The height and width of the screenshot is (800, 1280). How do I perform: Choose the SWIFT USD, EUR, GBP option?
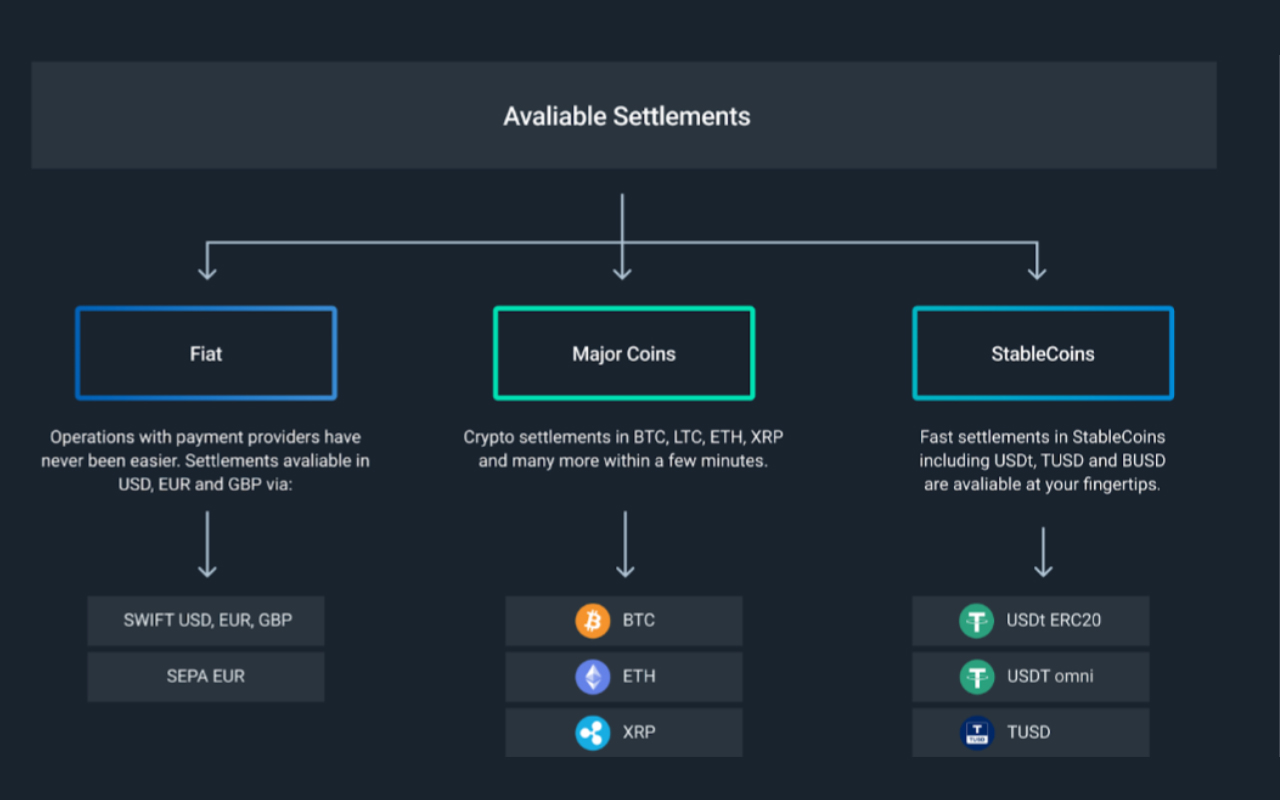pos(207,621)
